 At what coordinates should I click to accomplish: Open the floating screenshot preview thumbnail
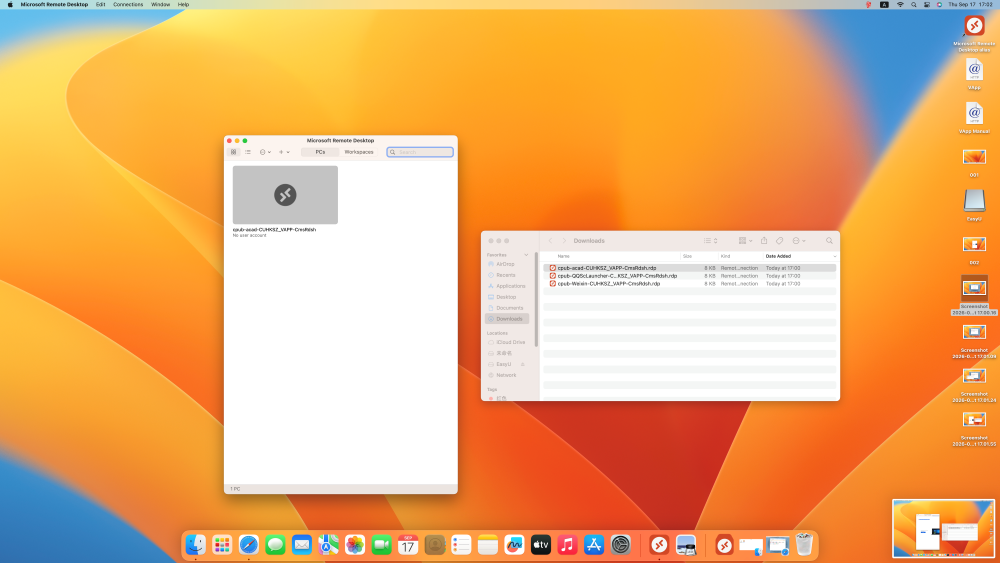[x=943, y=529]
